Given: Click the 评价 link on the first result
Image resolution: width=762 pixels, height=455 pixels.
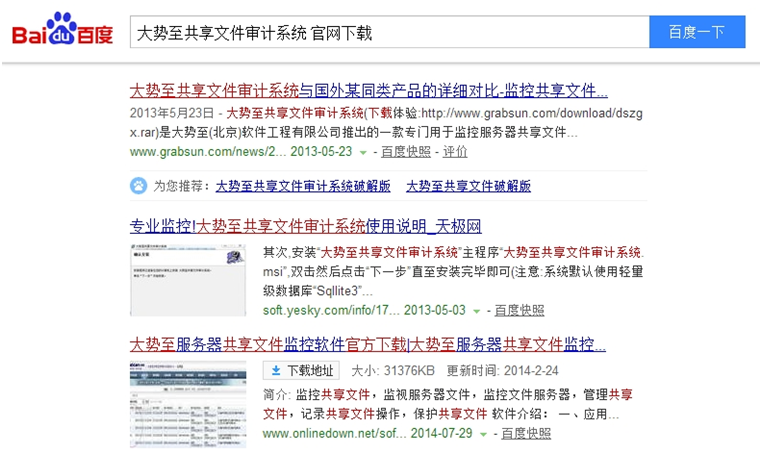Looking at the screenshot, I should (455, 152).
